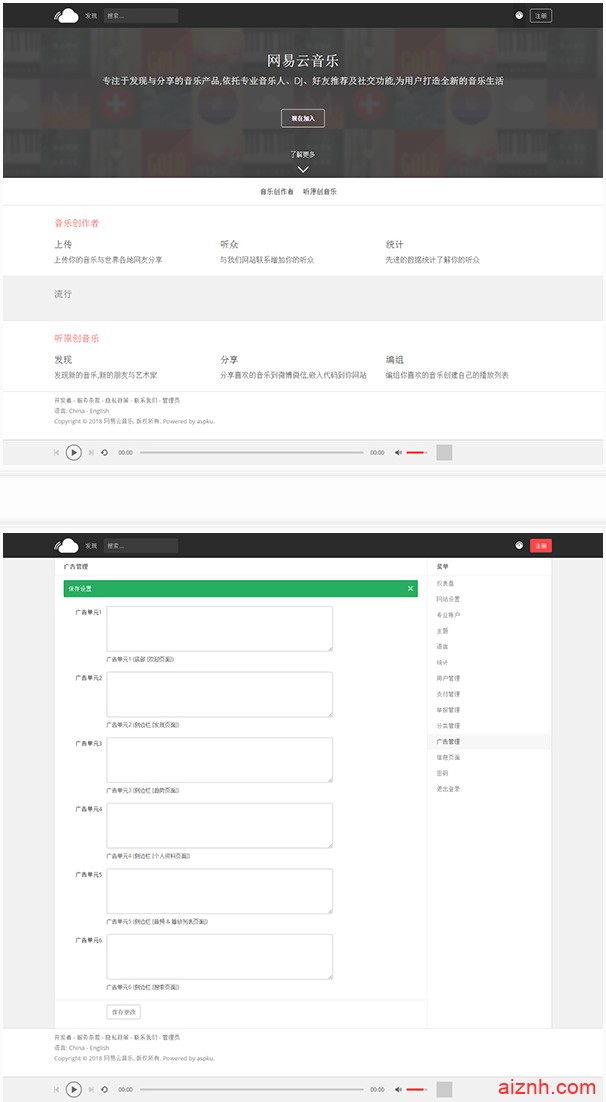Select 用户管理 from the sidebar menu

(447, 678)
